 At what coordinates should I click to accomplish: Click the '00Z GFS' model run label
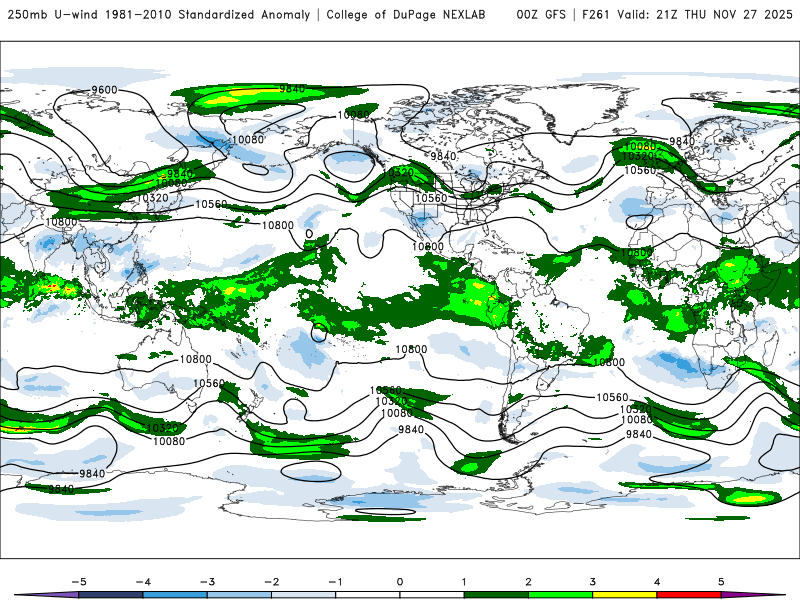tap(541, 15)
